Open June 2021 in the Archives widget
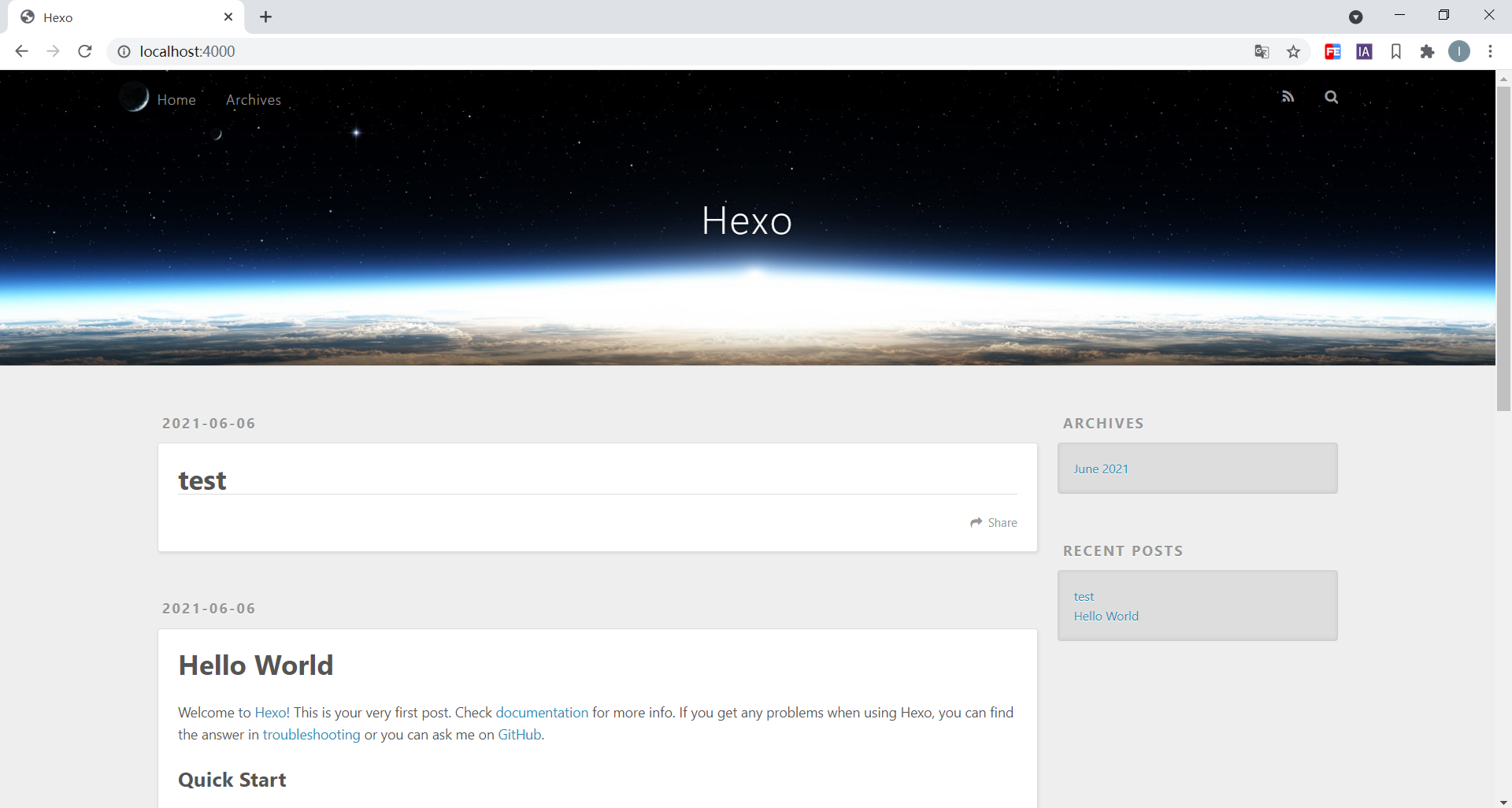 click(x=1101, y=469)
